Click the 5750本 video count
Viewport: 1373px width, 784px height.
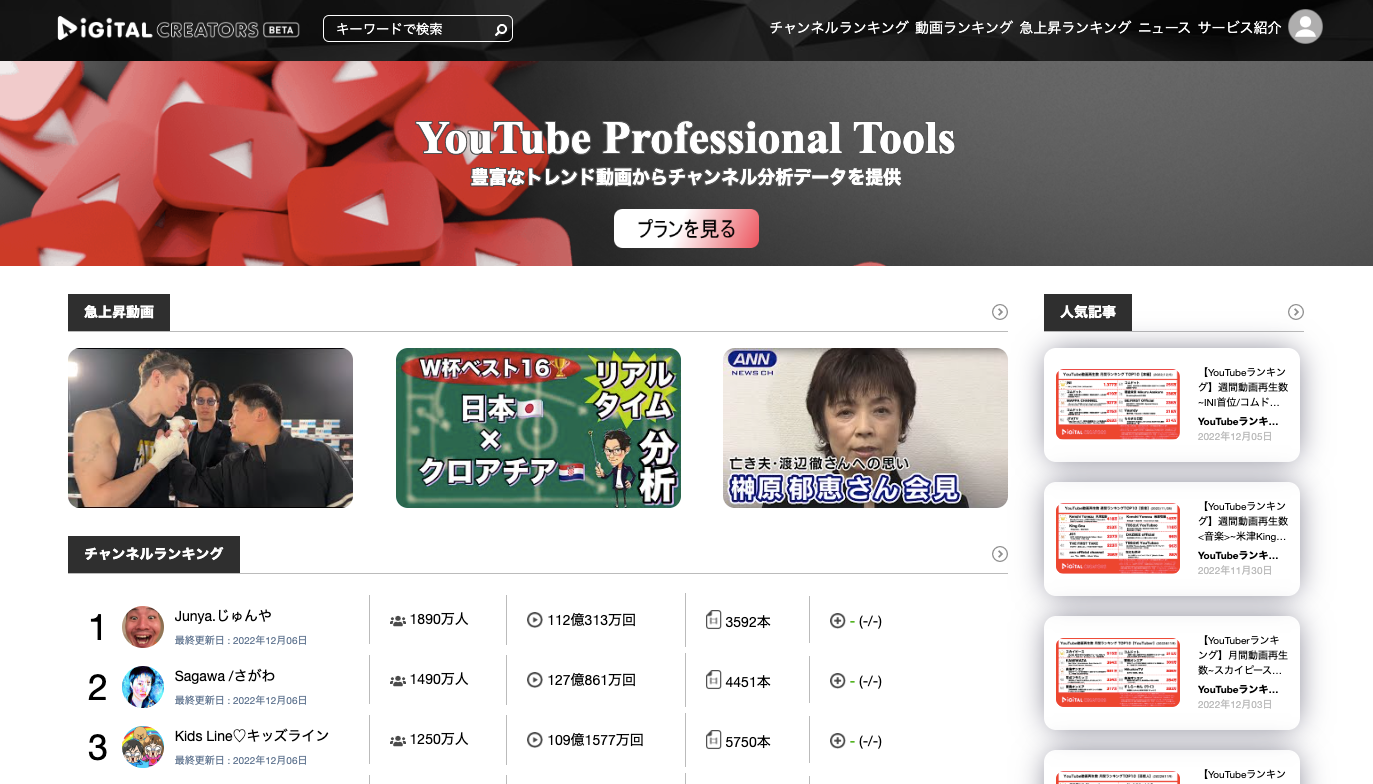tap(748, 741)
